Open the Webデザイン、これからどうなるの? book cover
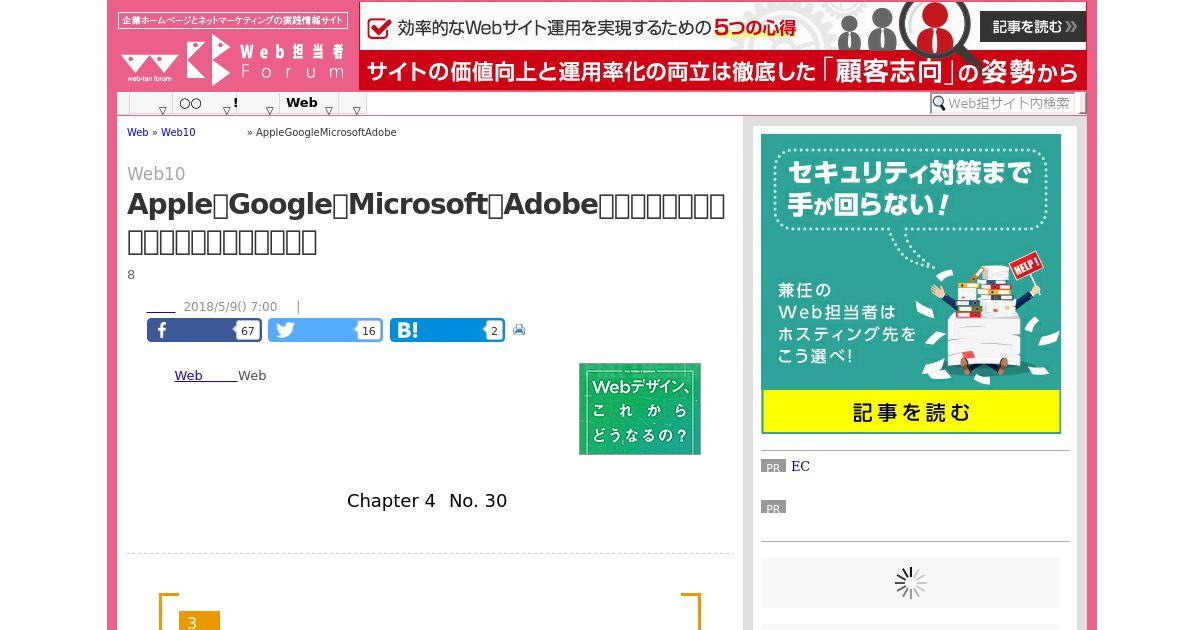Viewport: 1200px width, 630px height. coord(640,409)
